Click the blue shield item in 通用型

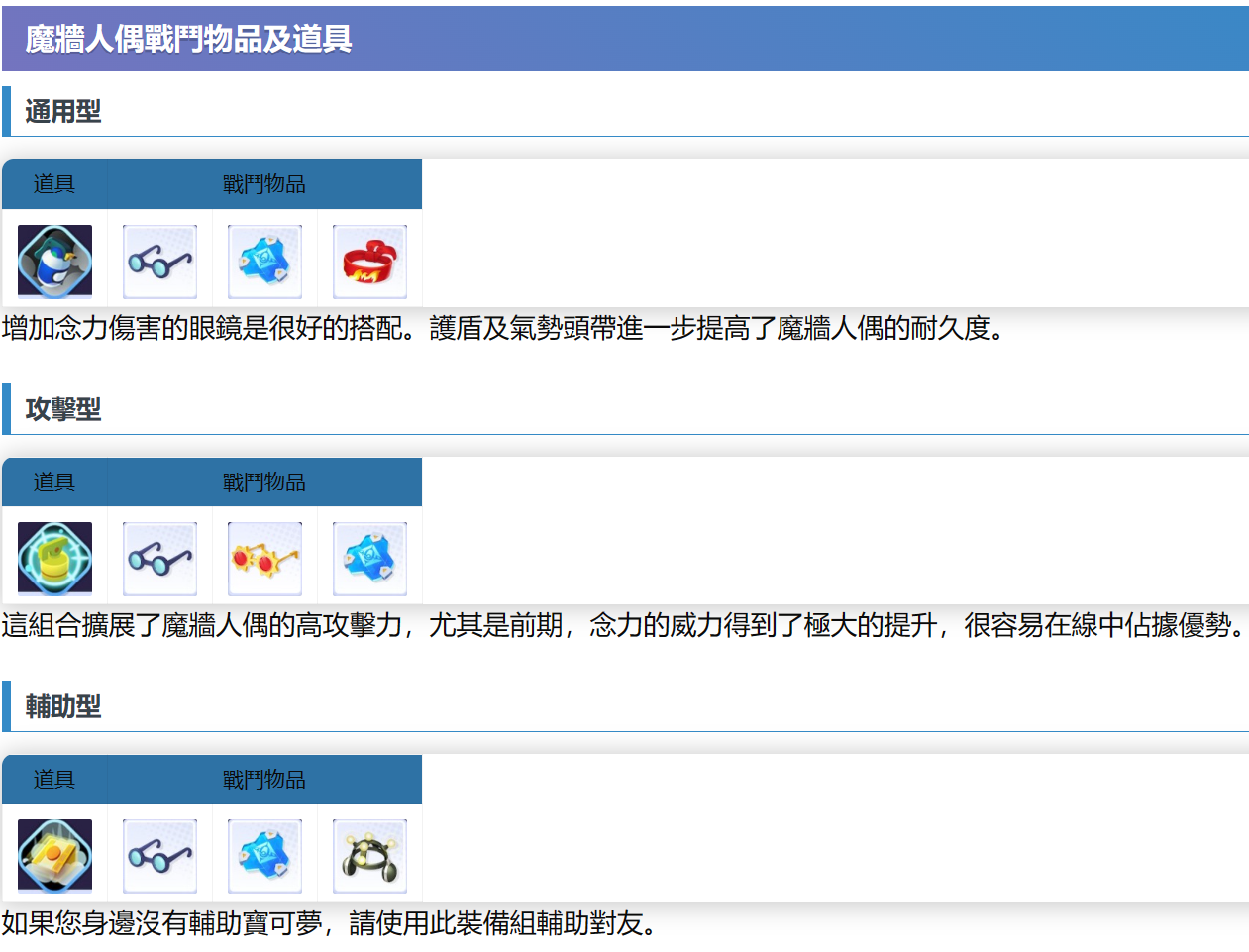(264, 262)
